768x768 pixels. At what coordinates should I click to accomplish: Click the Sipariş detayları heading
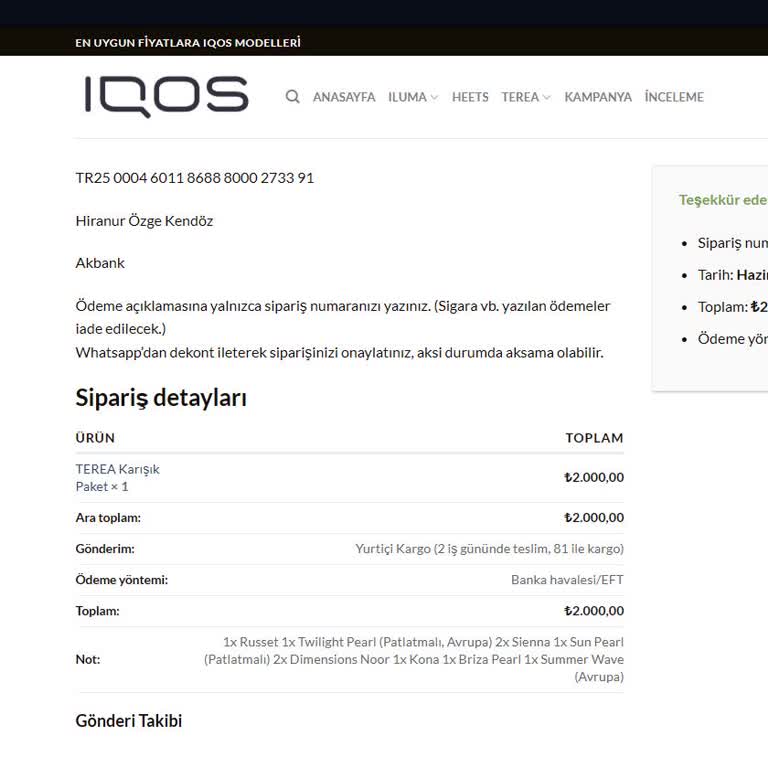(x=161, y=397)
